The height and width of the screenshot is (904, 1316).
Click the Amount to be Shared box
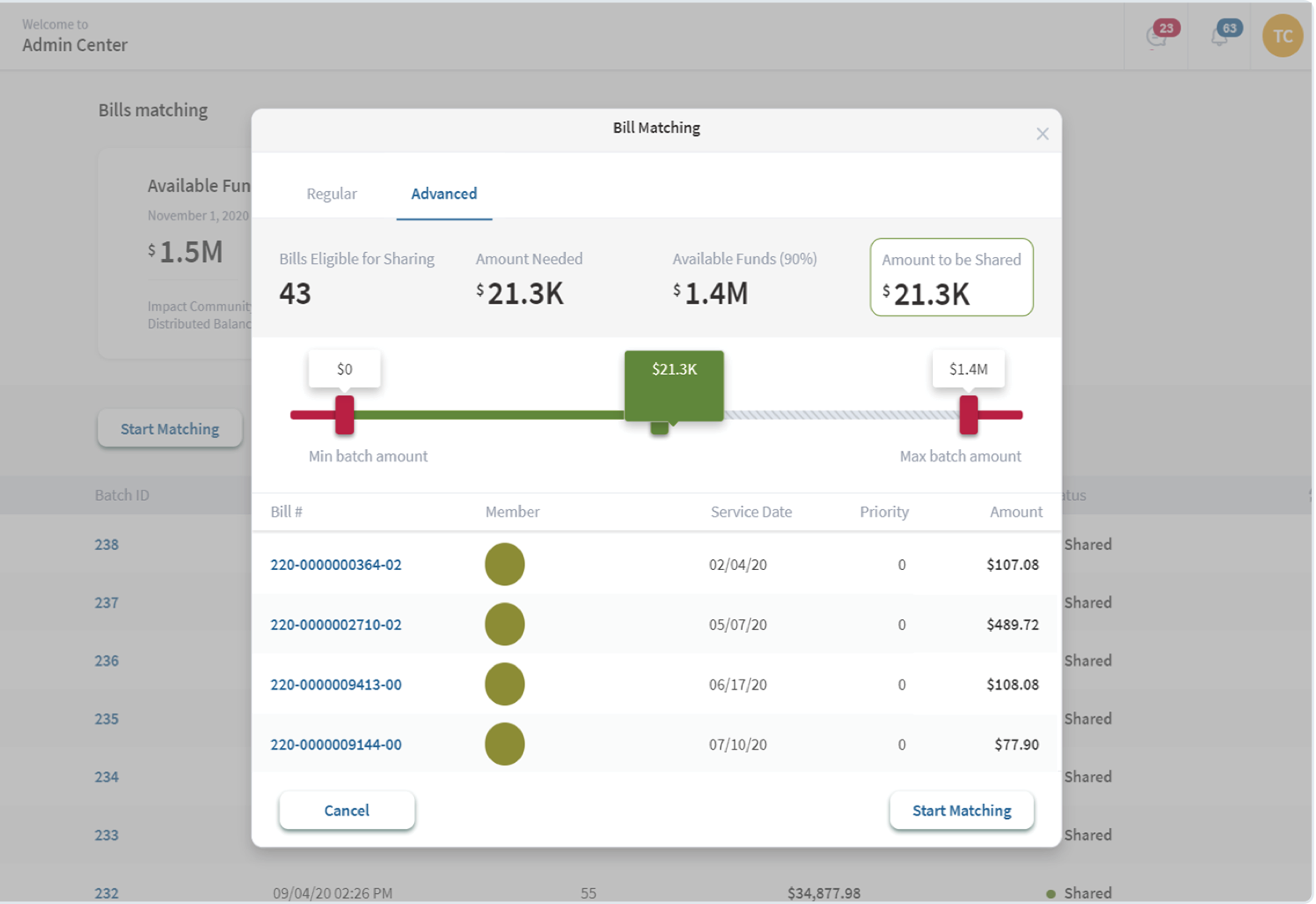click(951, 277)
